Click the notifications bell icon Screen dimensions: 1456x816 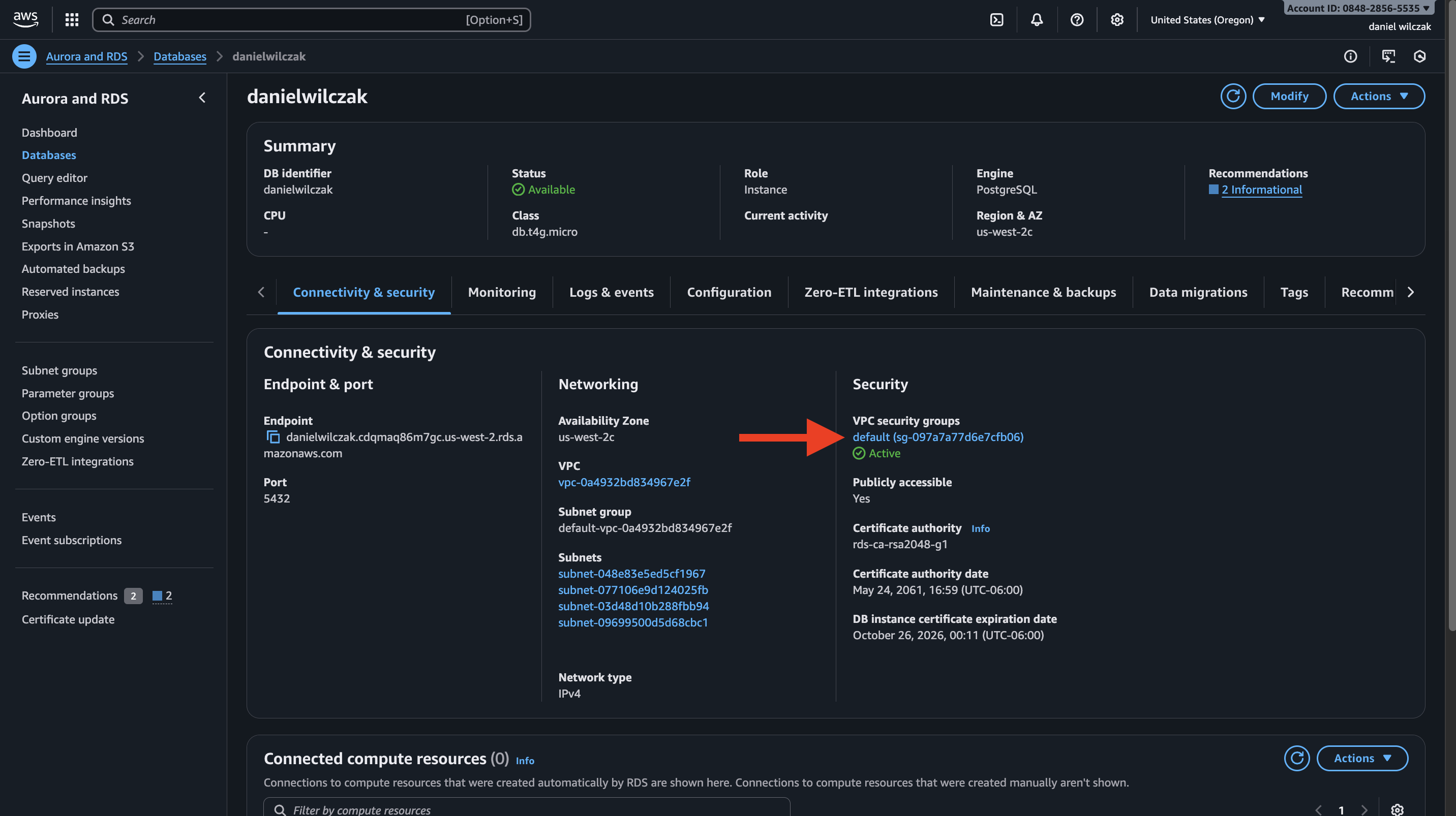point(1037,20)
